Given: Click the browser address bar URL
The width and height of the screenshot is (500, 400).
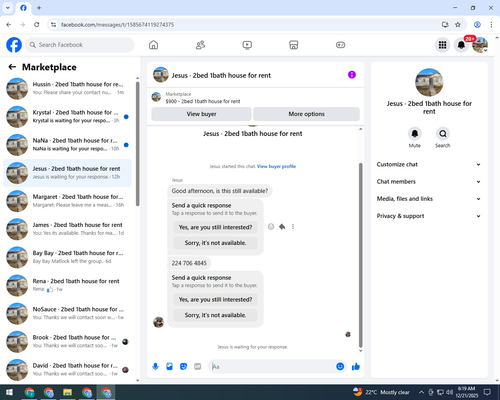Looking at the screenshot, I should pos(117,25).
